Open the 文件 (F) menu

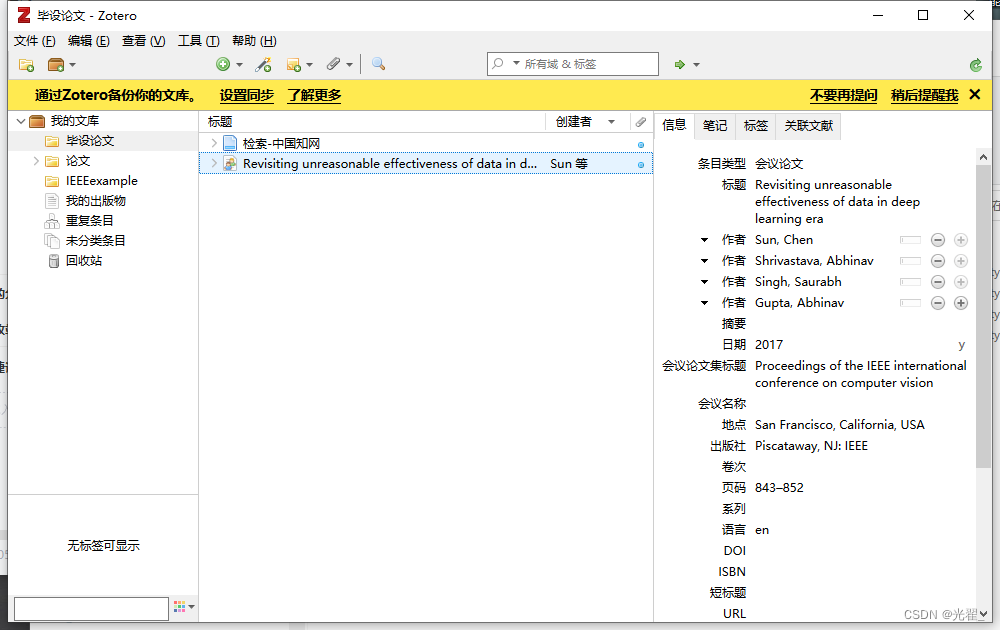pyautogui.click(x=34, y=41)
